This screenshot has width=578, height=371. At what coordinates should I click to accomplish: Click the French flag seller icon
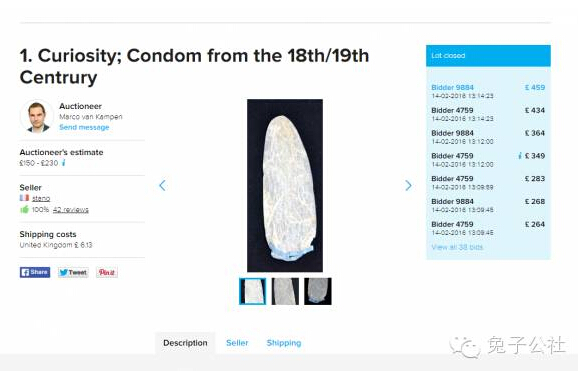tap(24, 198)
